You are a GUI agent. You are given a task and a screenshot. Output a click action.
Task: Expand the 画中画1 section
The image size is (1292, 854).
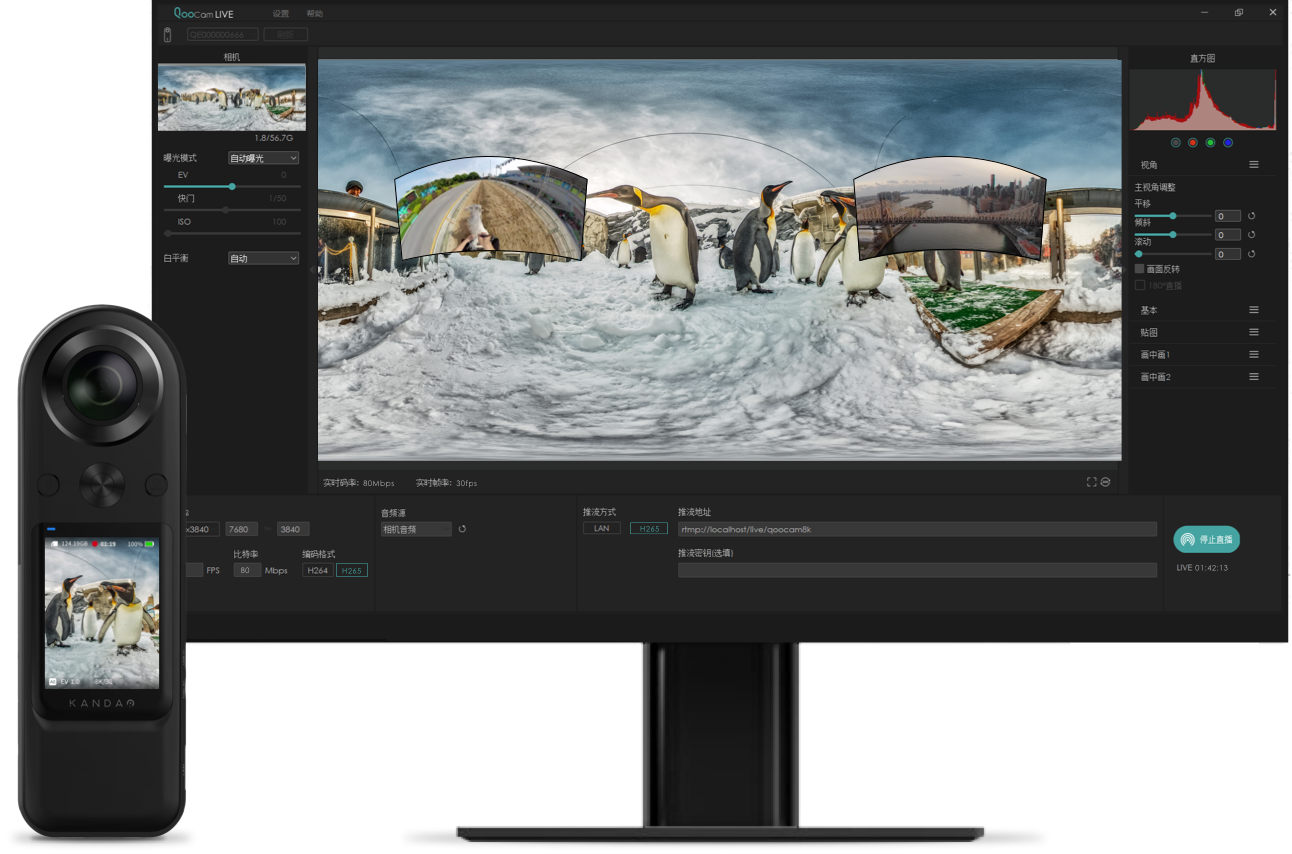(1253, 355)
